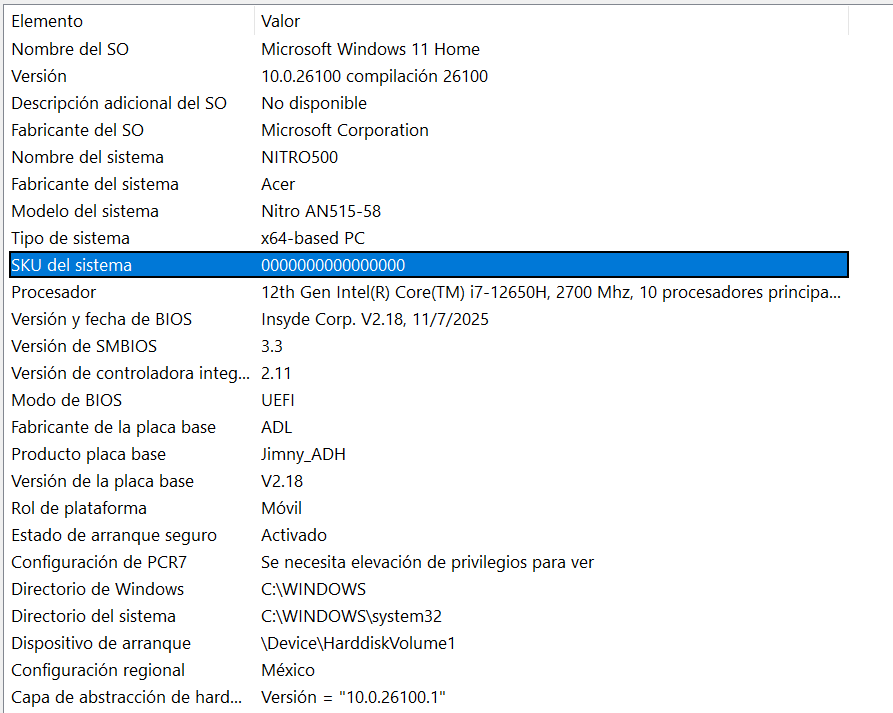Select the Directorio de Windows row
893x713 pixels.
coord(429,589)
